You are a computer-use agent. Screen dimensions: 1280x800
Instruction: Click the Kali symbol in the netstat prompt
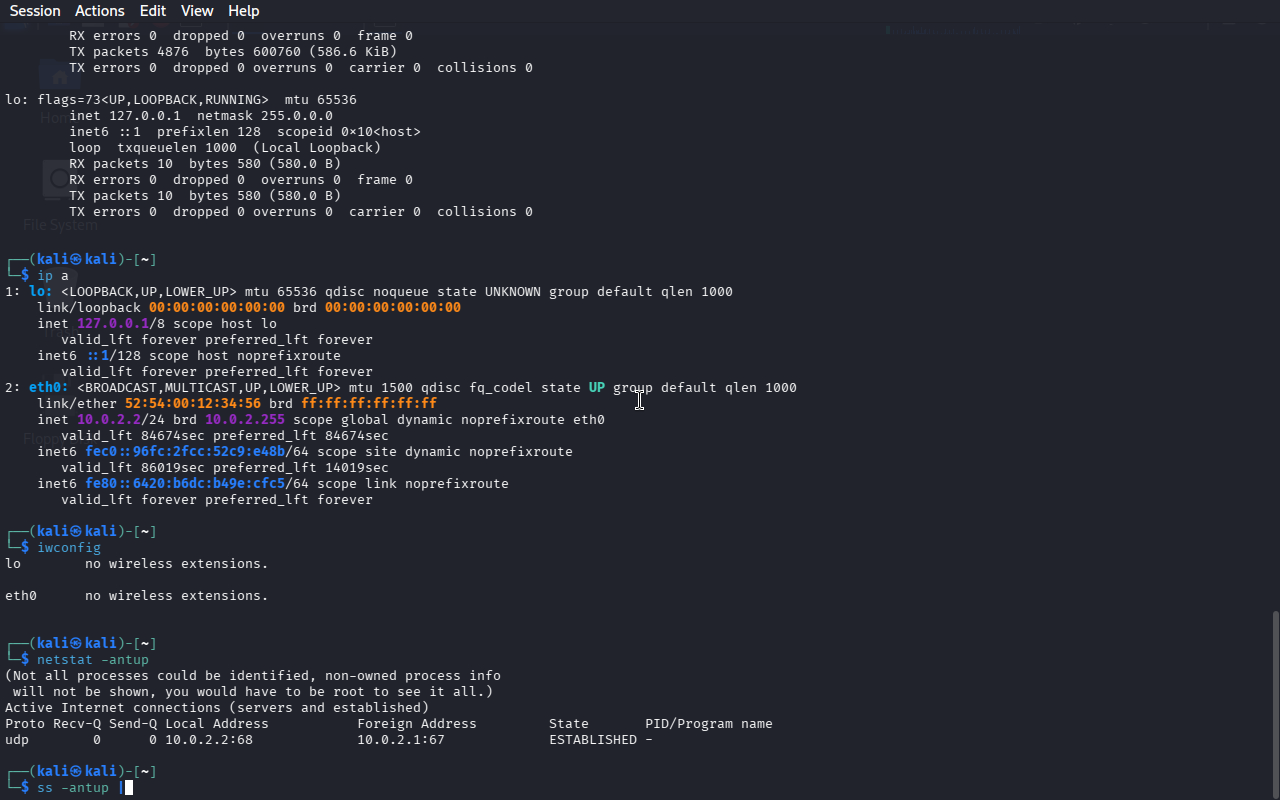[x=76, y=644]
